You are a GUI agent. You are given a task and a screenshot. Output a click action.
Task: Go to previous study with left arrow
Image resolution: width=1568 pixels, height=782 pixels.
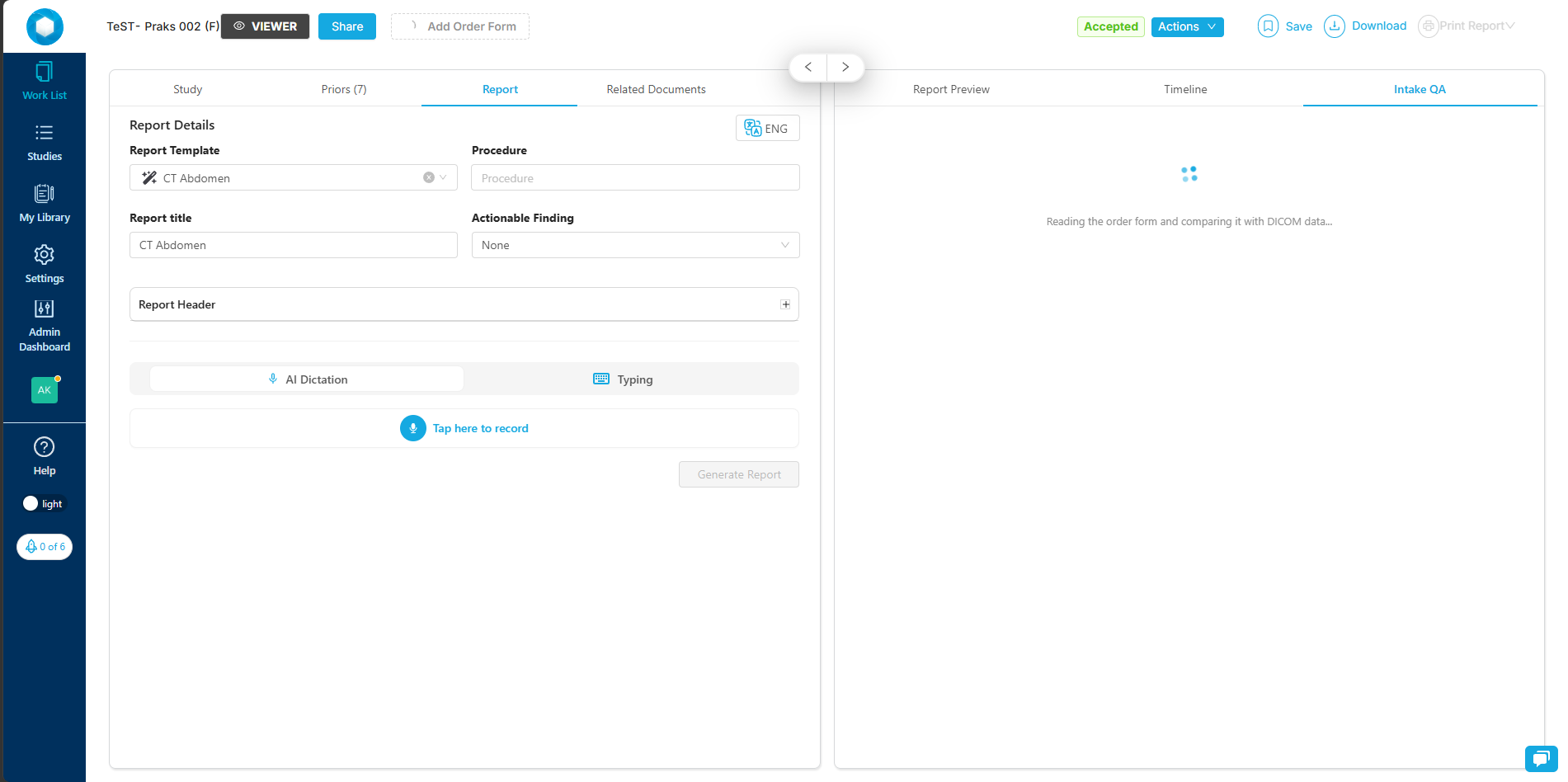pos(808,68)
